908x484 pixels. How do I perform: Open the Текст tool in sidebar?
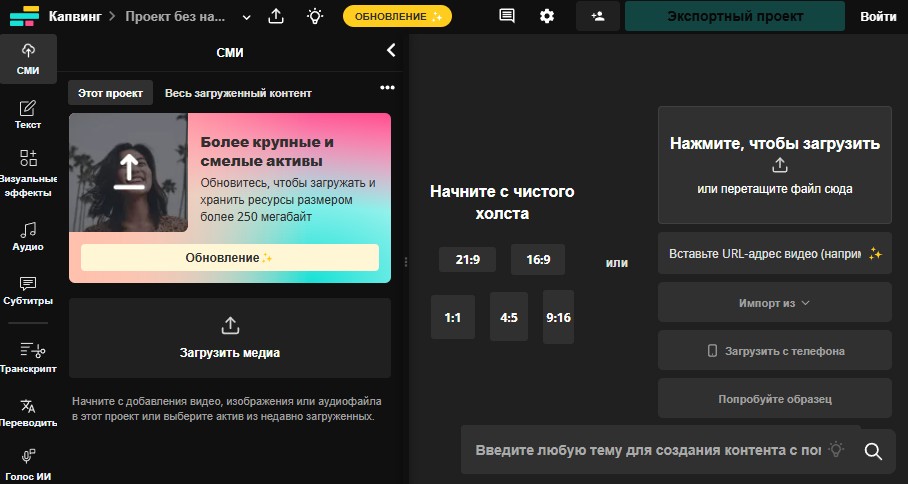click(x=28, y=115)
